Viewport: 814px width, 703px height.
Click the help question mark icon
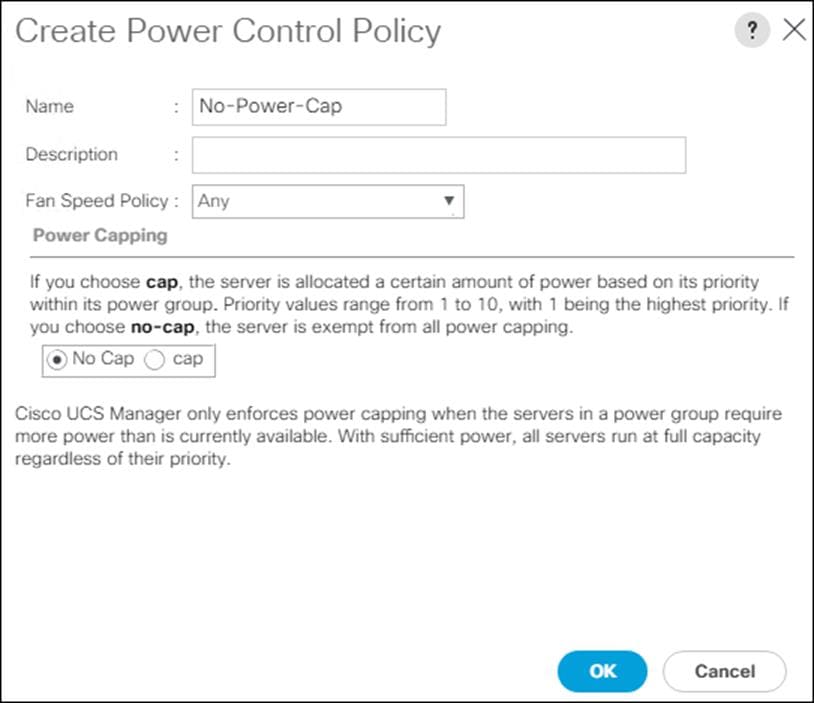(752, 30)
